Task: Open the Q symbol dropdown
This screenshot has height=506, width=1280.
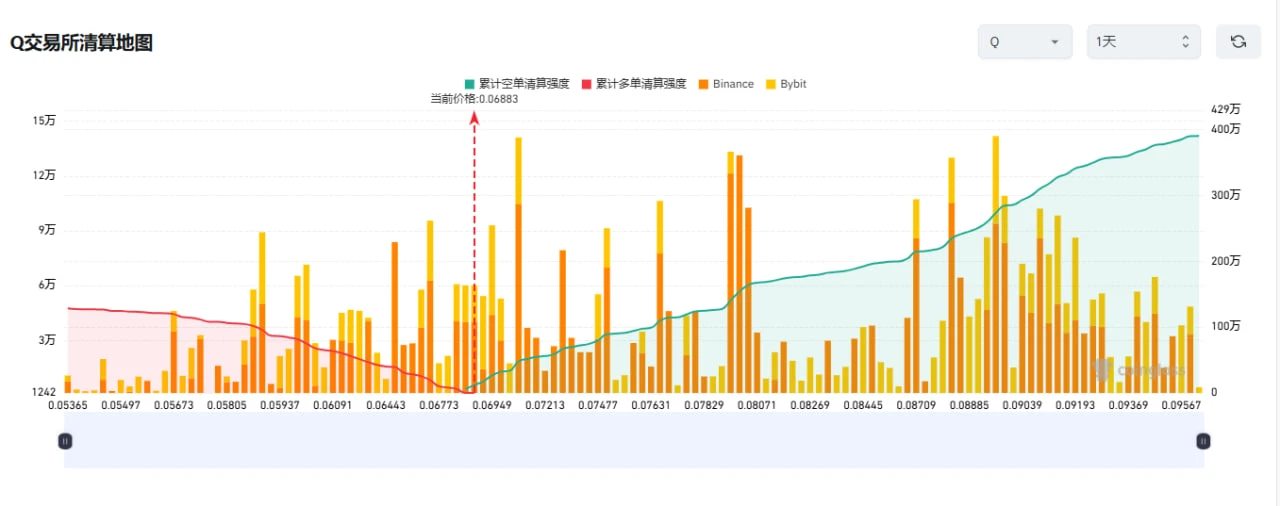Action: (x=1025, y=42)
